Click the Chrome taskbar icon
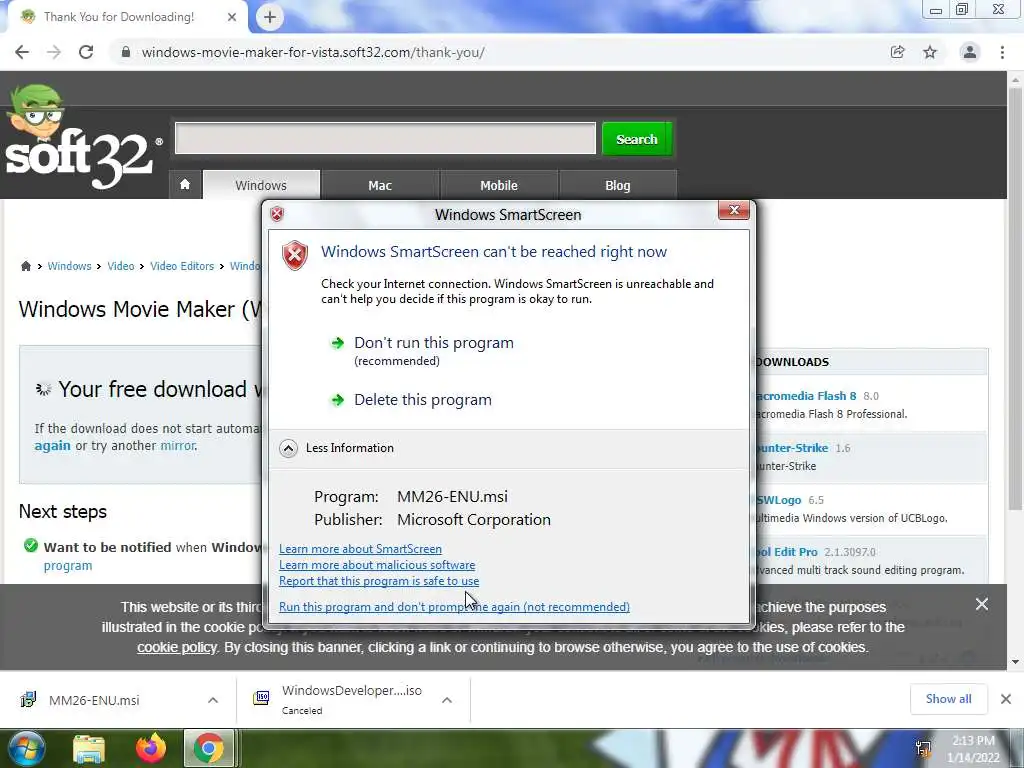The image size is (1024, 768). [x=208, y=748]
